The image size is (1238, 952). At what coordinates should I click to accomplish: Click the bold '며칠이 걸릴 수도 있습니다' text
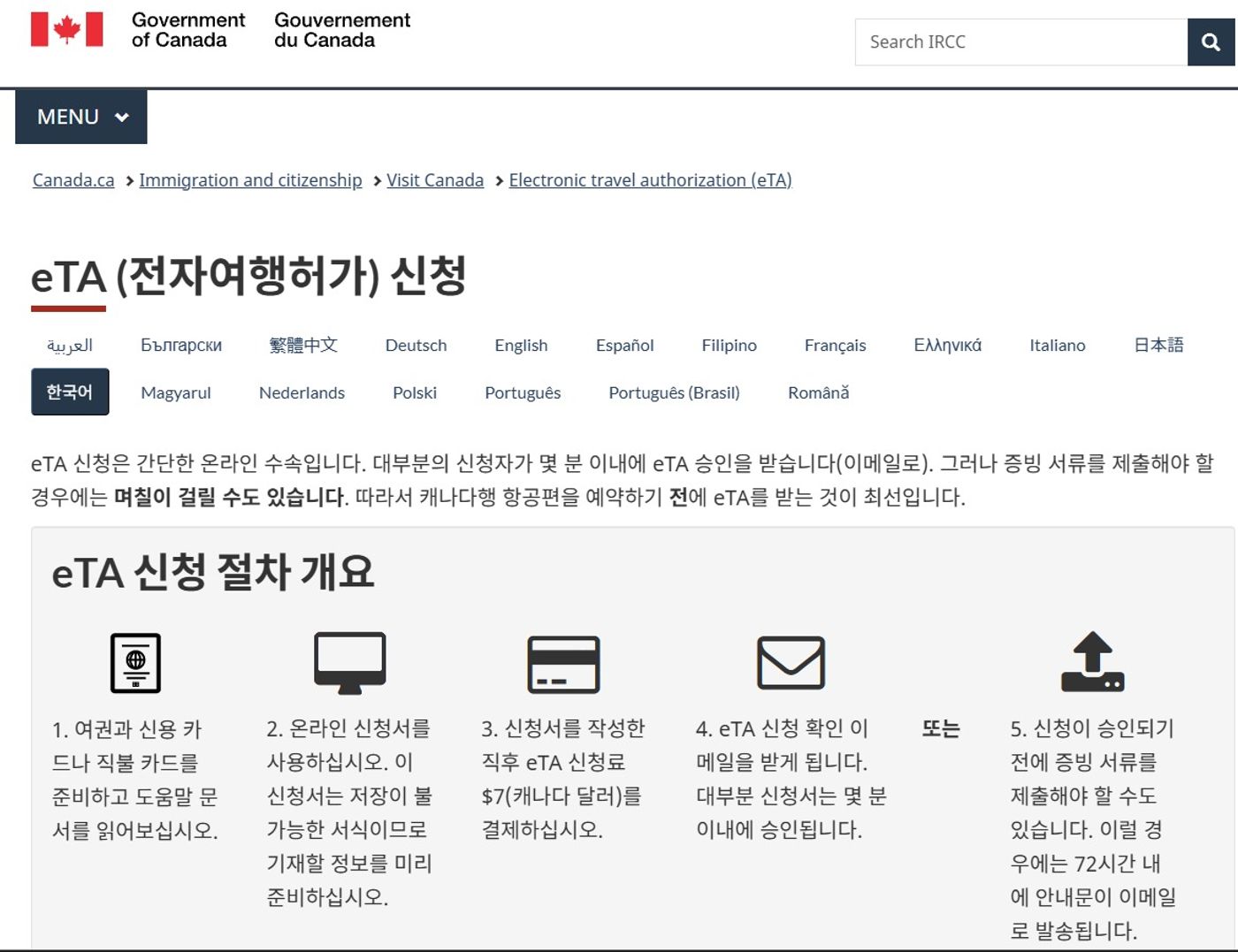click(x=230, y=497)
